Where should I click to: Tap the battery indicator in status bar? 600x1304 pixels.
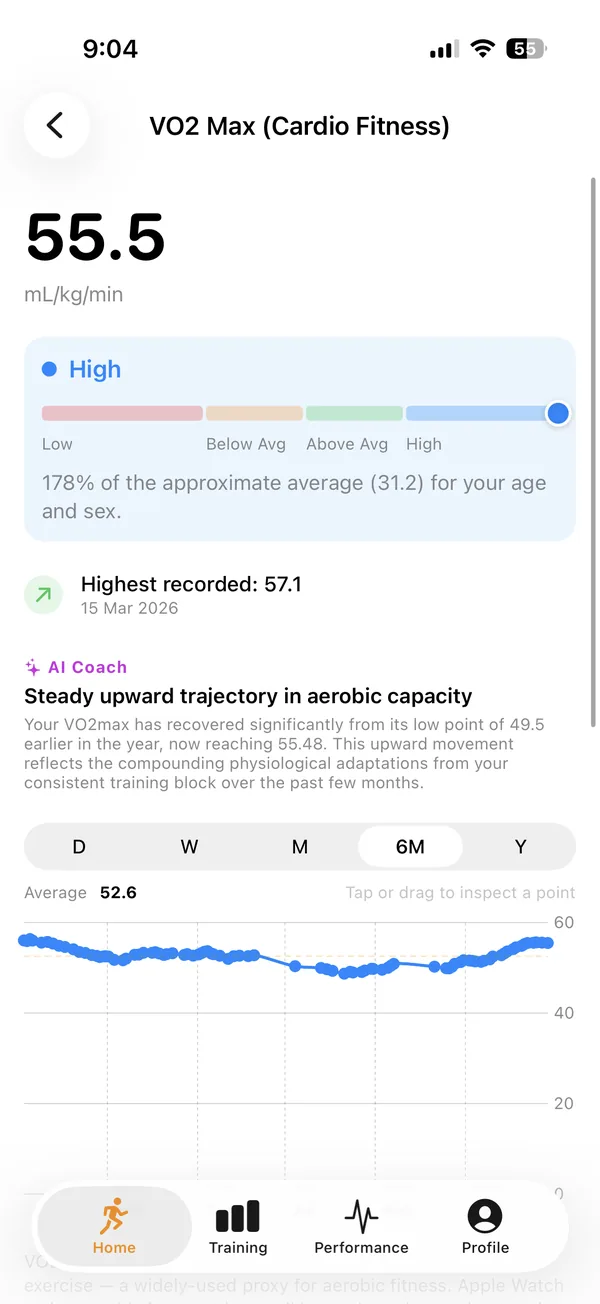coord(526,49)
